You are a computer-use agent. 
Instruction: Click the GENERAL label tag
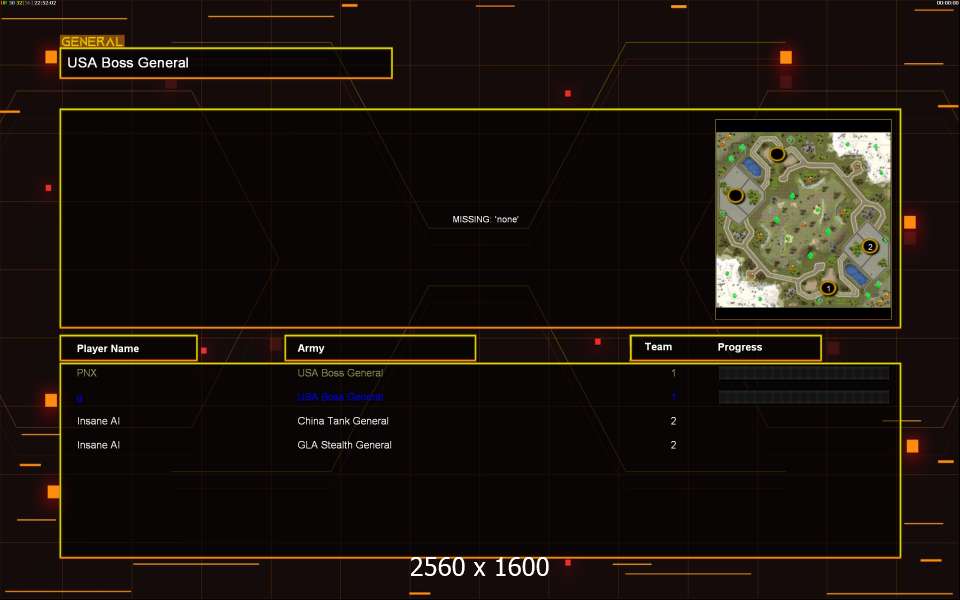(x=92, y=41)
